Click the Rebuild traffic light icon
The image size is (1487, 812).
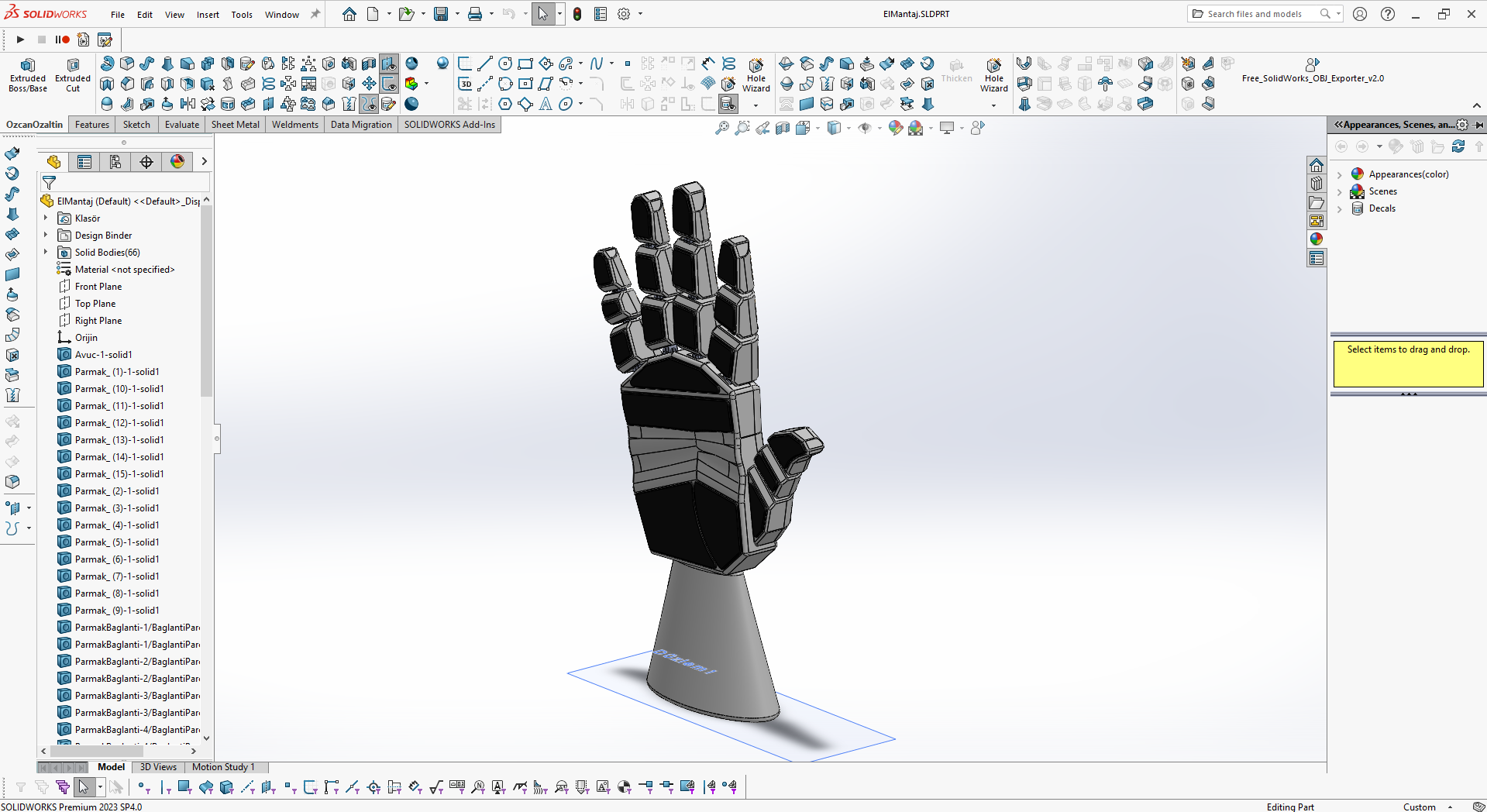point(577,14)
